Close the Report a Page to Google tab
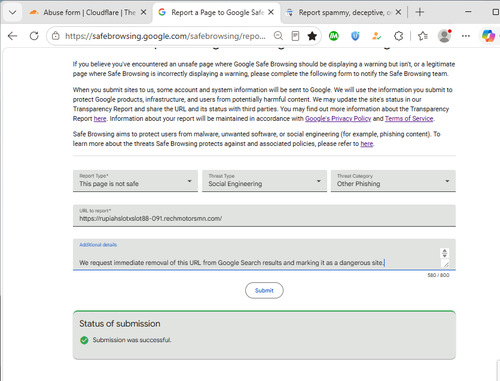This screenshot has height=381, width=500. [x=271, y=12]
